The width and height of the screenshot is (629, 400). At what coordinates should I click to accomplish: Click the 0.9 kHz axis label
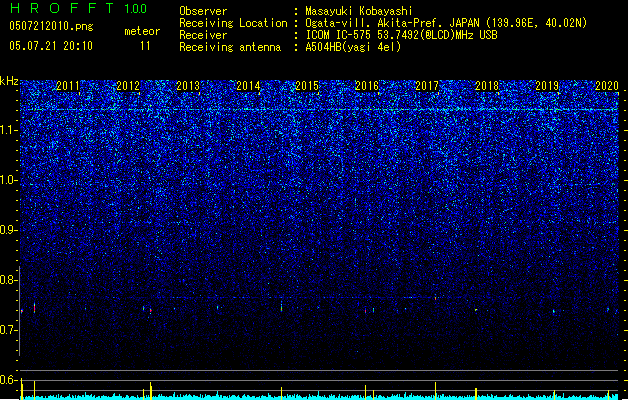[x=9, y=230]
